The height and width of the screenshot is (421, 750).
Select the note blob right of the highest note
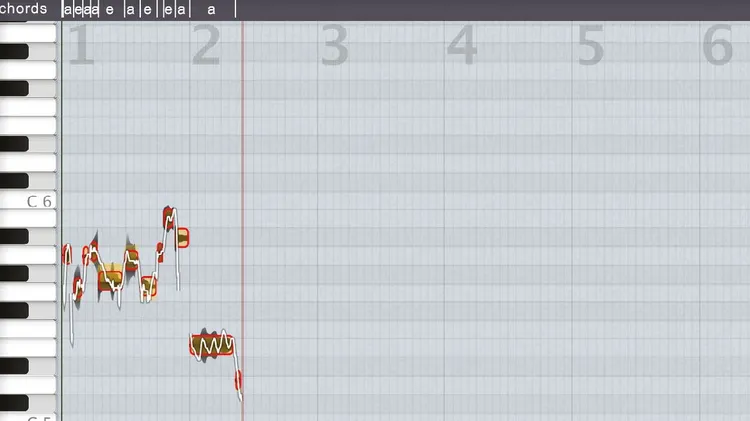point(182,238)
